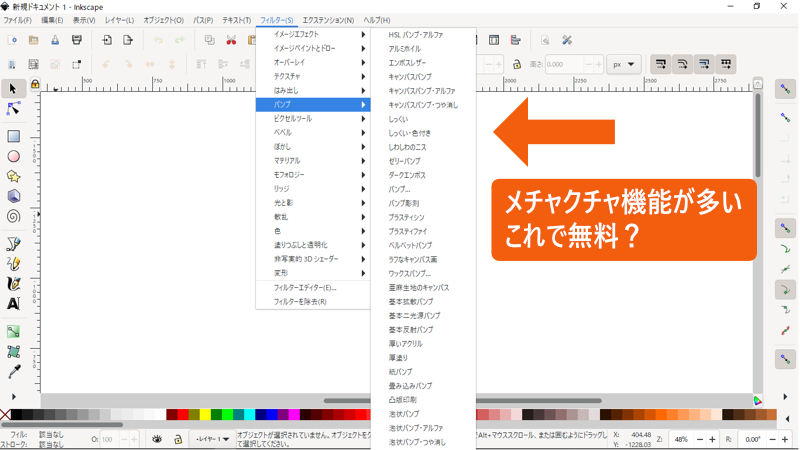Expand the 色 submenu
800x450 pixels.
313,231
